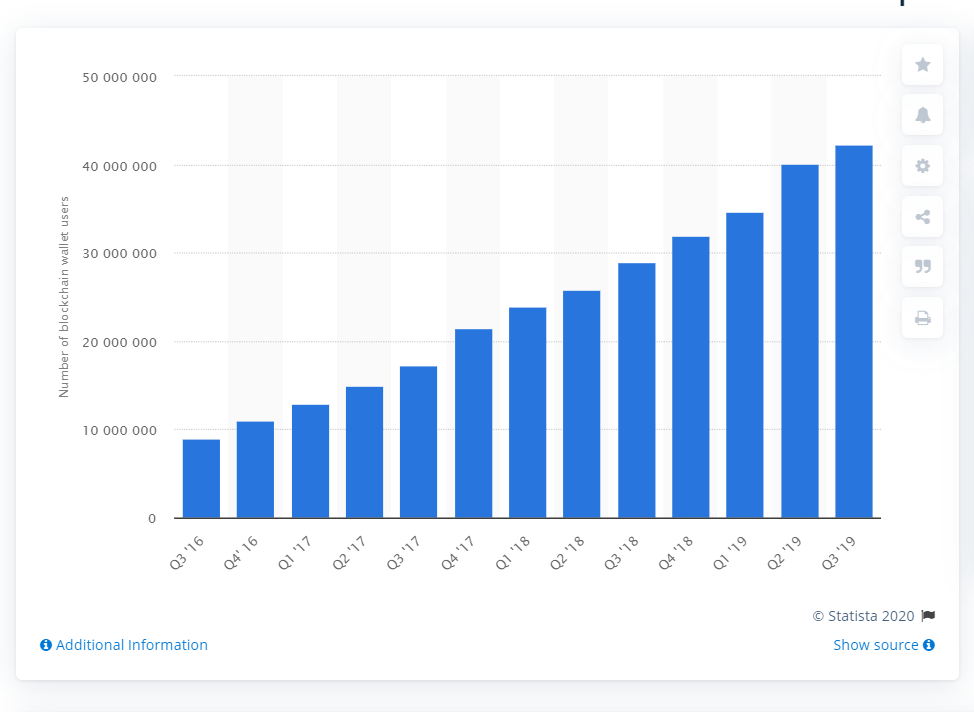Click the print icon

[922, 318]
